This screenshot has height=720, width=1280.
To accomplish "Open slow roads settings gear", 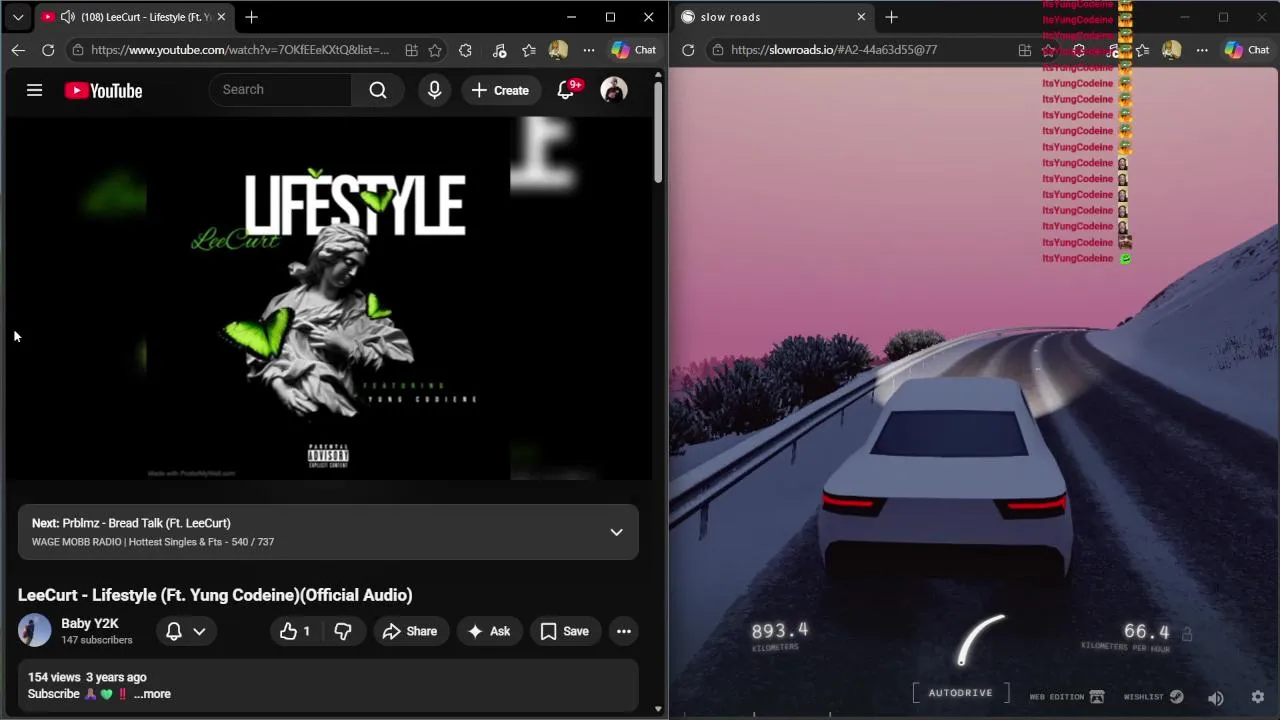I will (x=1258, y=697).
